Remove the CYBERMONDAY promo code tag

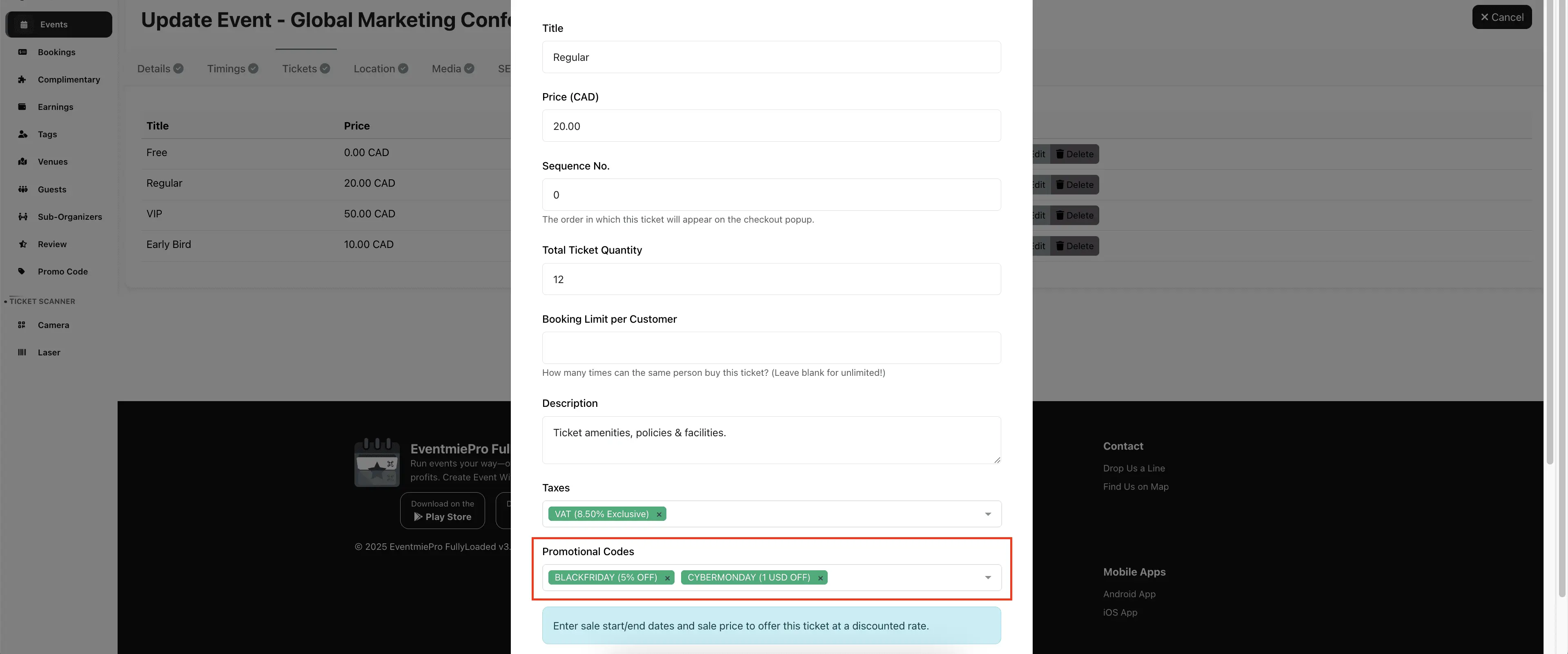pos(820,578)
